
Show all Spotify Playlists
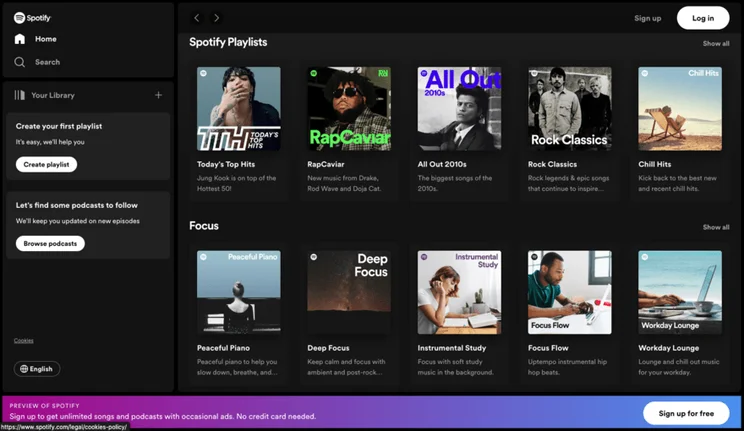point(716,43)
